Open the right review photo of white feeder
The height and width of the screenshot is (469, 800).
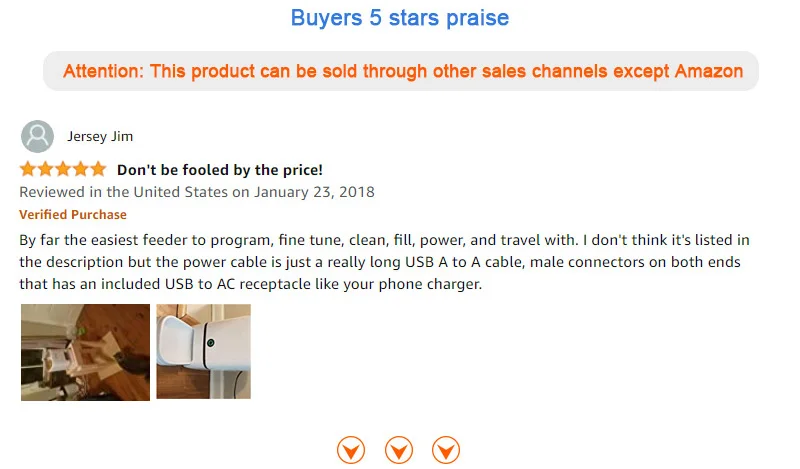click(203, 352)
